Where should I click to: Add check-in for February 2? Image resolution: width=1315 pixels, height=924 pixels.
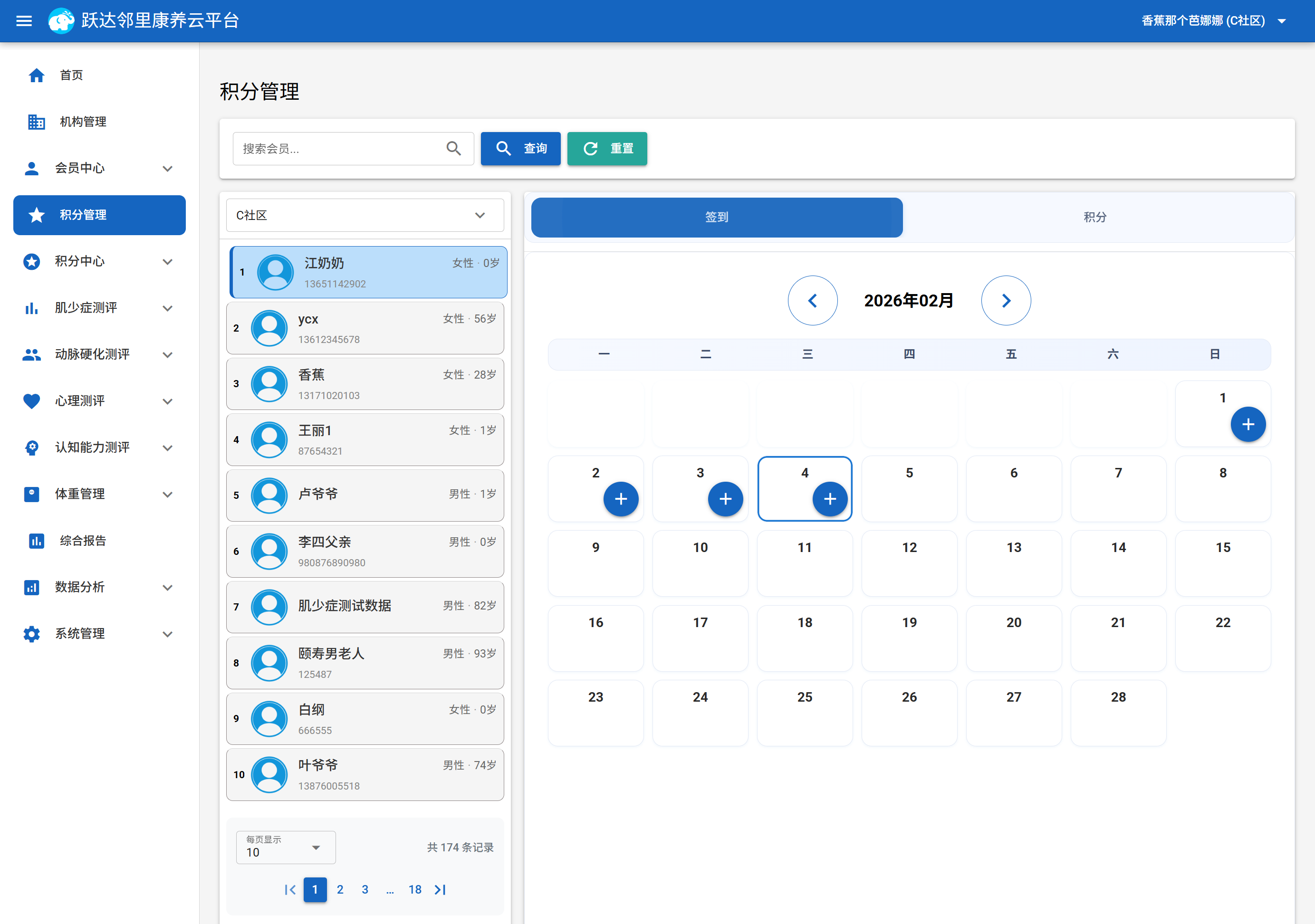coord(621,499)
